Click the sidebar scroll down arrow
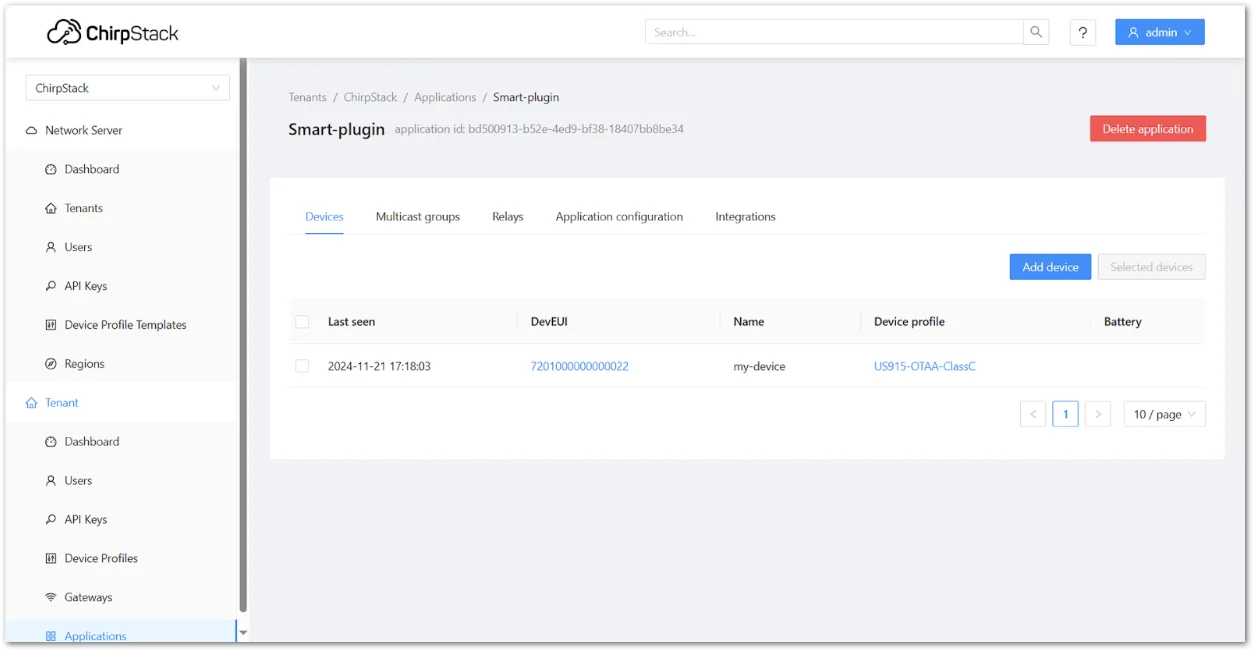The width and height of the screenshot is (1254, 651). point(243,633)
